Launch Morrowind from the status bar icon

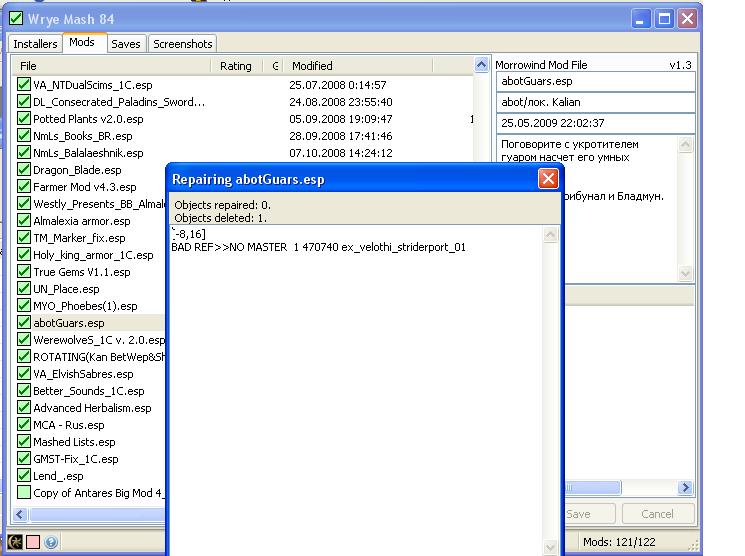pos(16,542)
